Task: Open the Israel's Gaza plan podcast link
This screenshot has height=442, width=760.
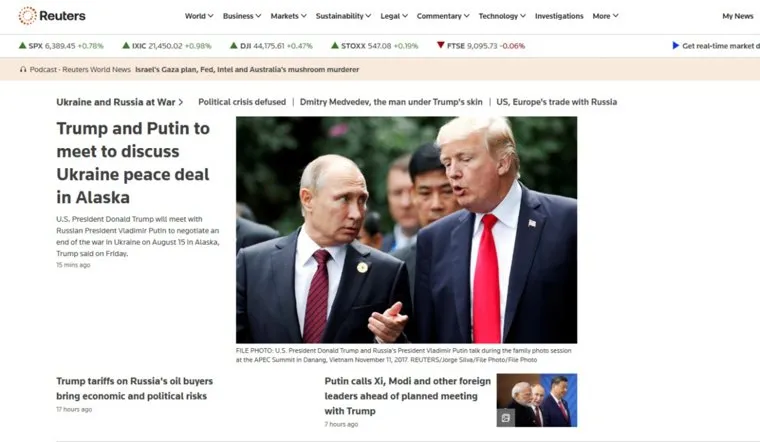Action: 247,70
